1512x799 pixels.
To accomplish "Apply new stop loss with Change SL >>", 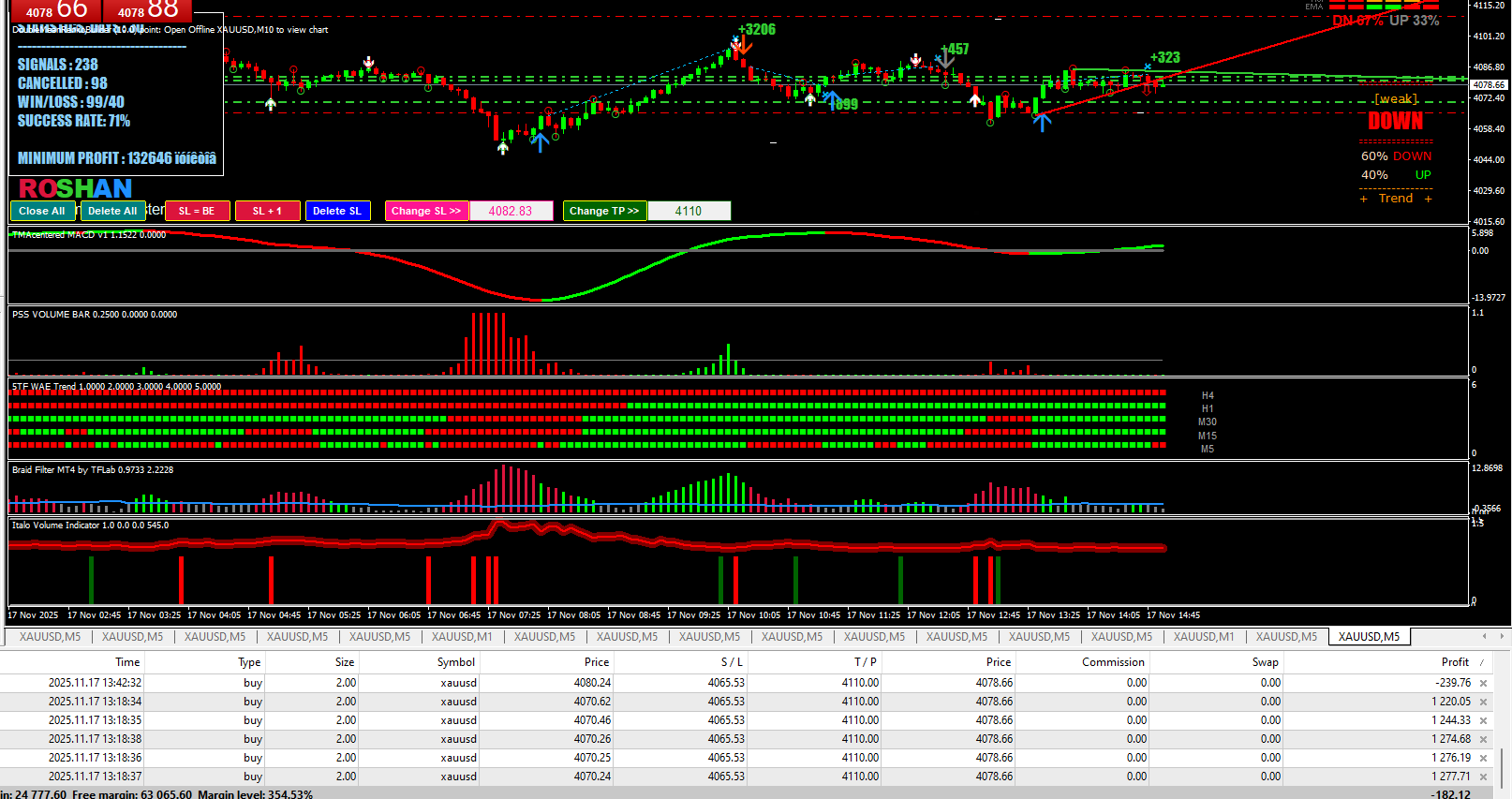I will (x=426, y=212).
